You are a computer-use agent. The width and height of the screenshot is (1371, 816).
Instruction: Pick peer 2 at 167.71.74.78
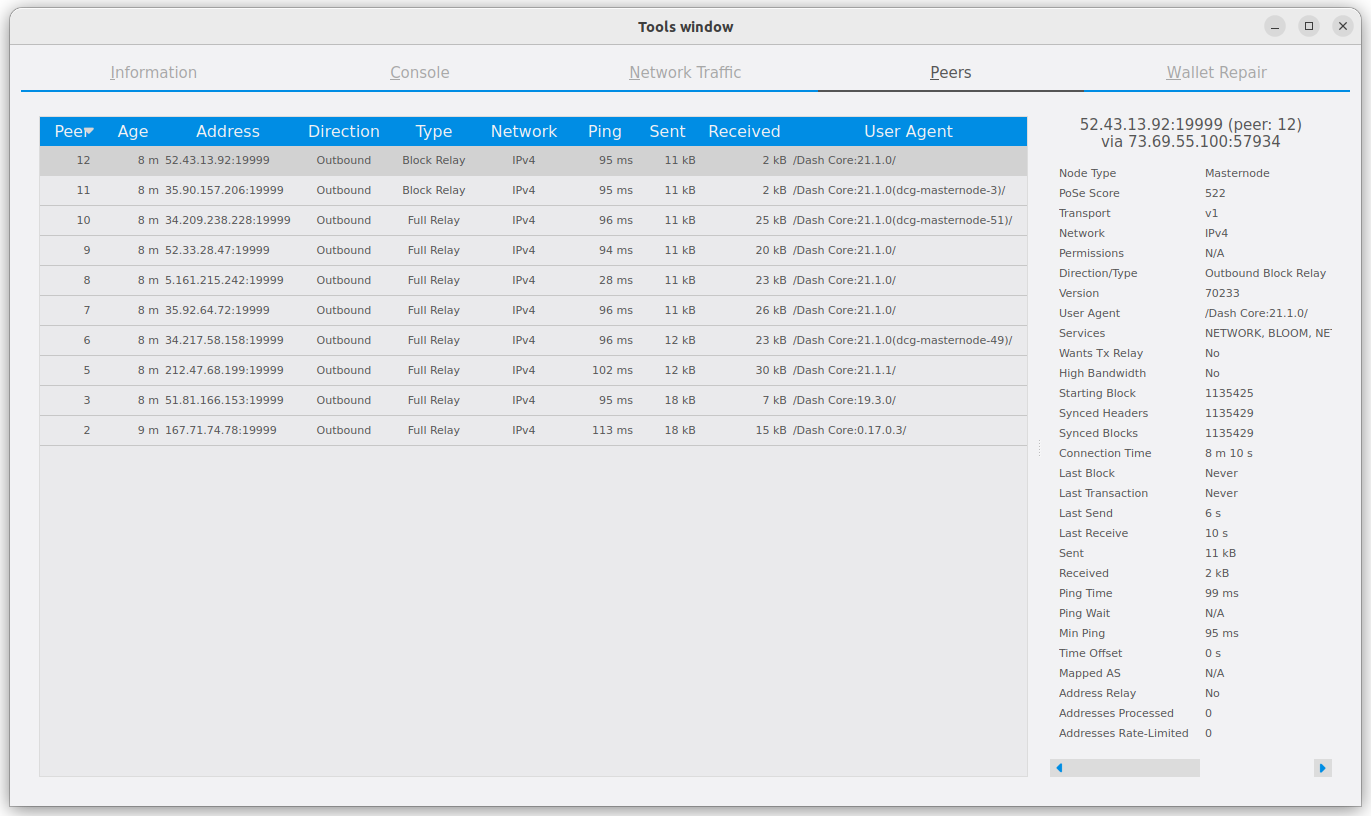[x=220, y=430]
